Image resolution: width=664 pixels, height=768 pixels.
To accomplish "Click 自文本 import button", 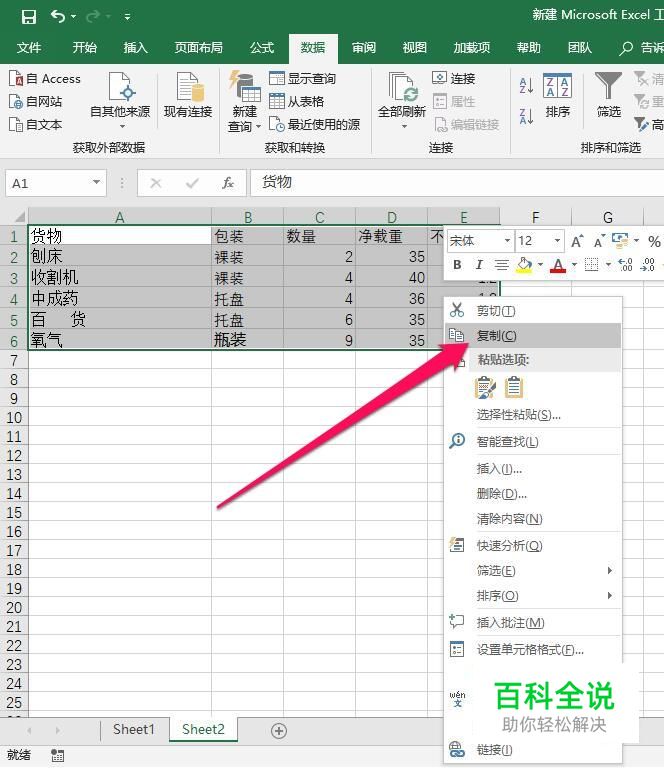I will tap(36, 125).
